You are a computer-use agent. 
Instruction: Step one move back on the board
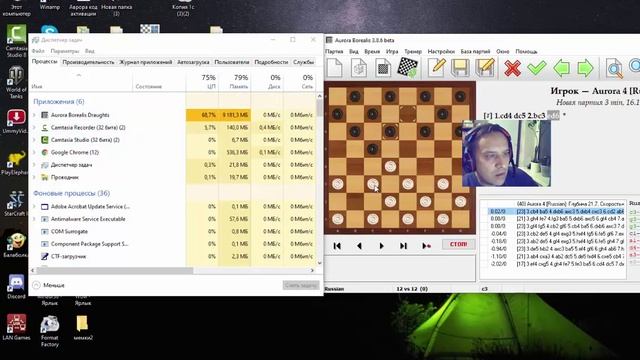[x=359, y=246]
